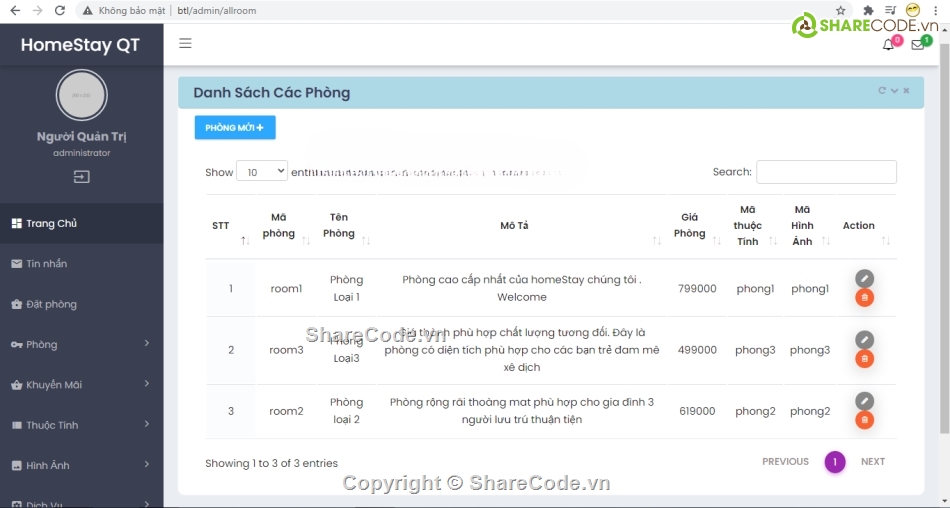Sort table by Mã Hình Ảnh column
950x508 pixels.
pyautogui.click(x=809, y=226)
